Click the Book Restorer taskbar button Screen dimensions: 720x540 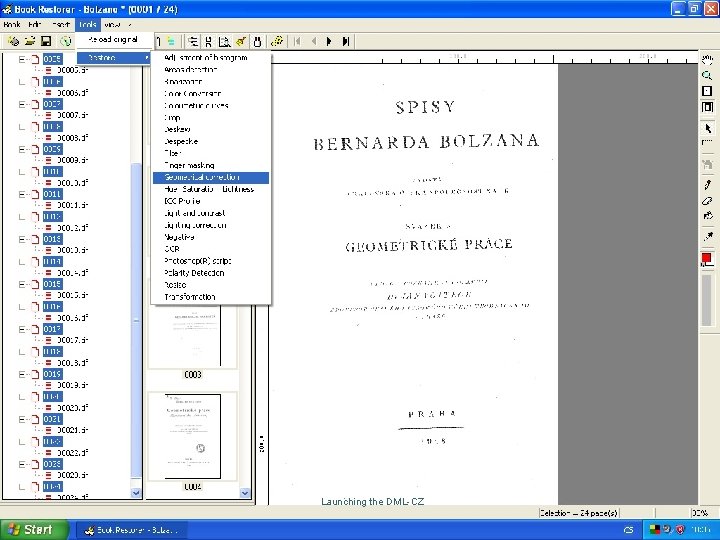(x=132, y=530)
